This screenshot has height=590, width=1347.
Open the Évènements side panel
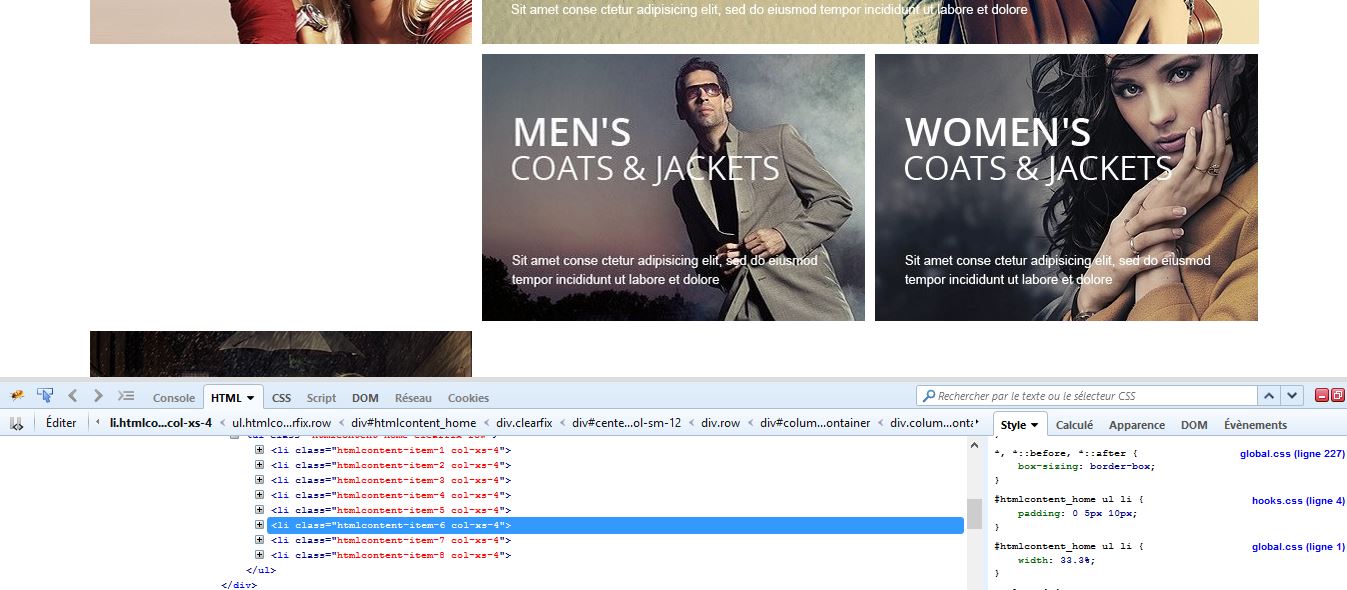(1255, 425)
